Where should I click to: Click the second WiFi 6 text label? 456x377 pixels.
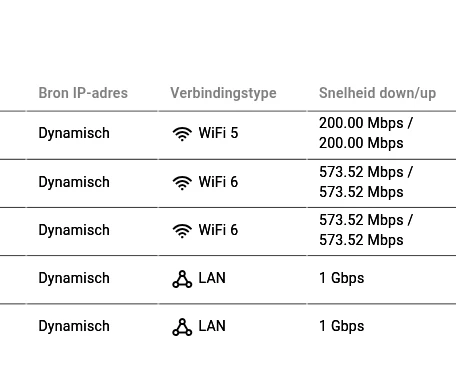point(218,230)
